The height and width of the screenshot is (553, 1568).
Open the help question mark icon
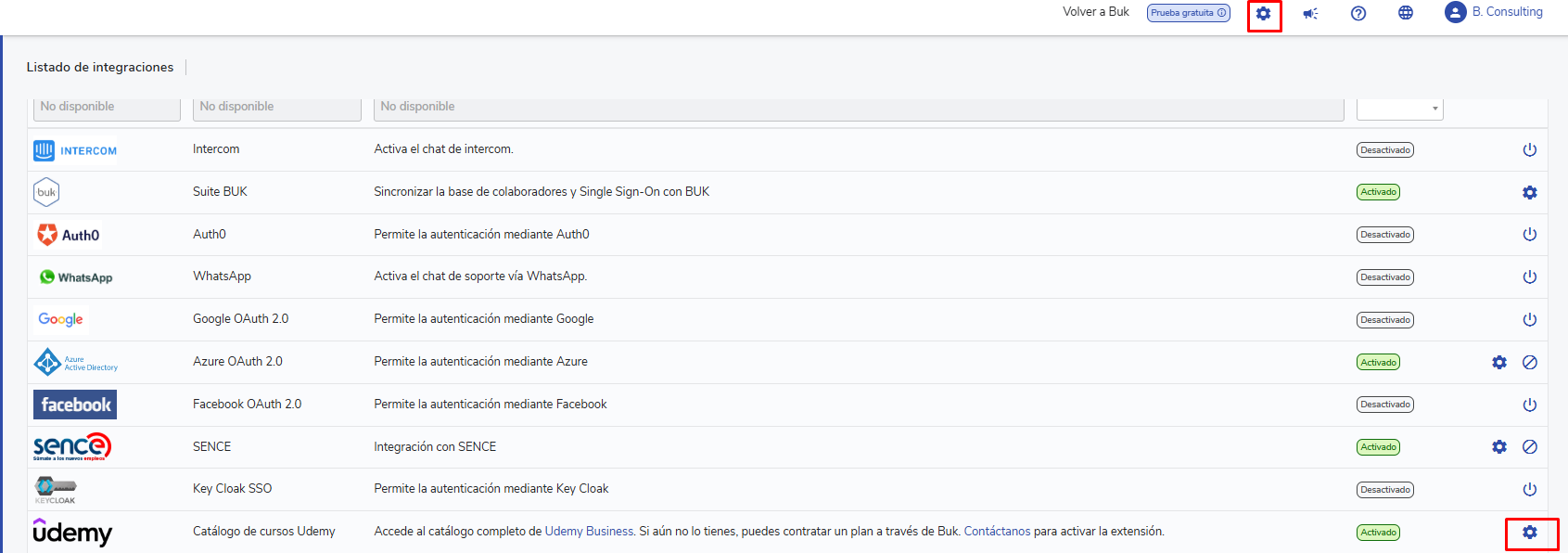tap(1358, 13)
